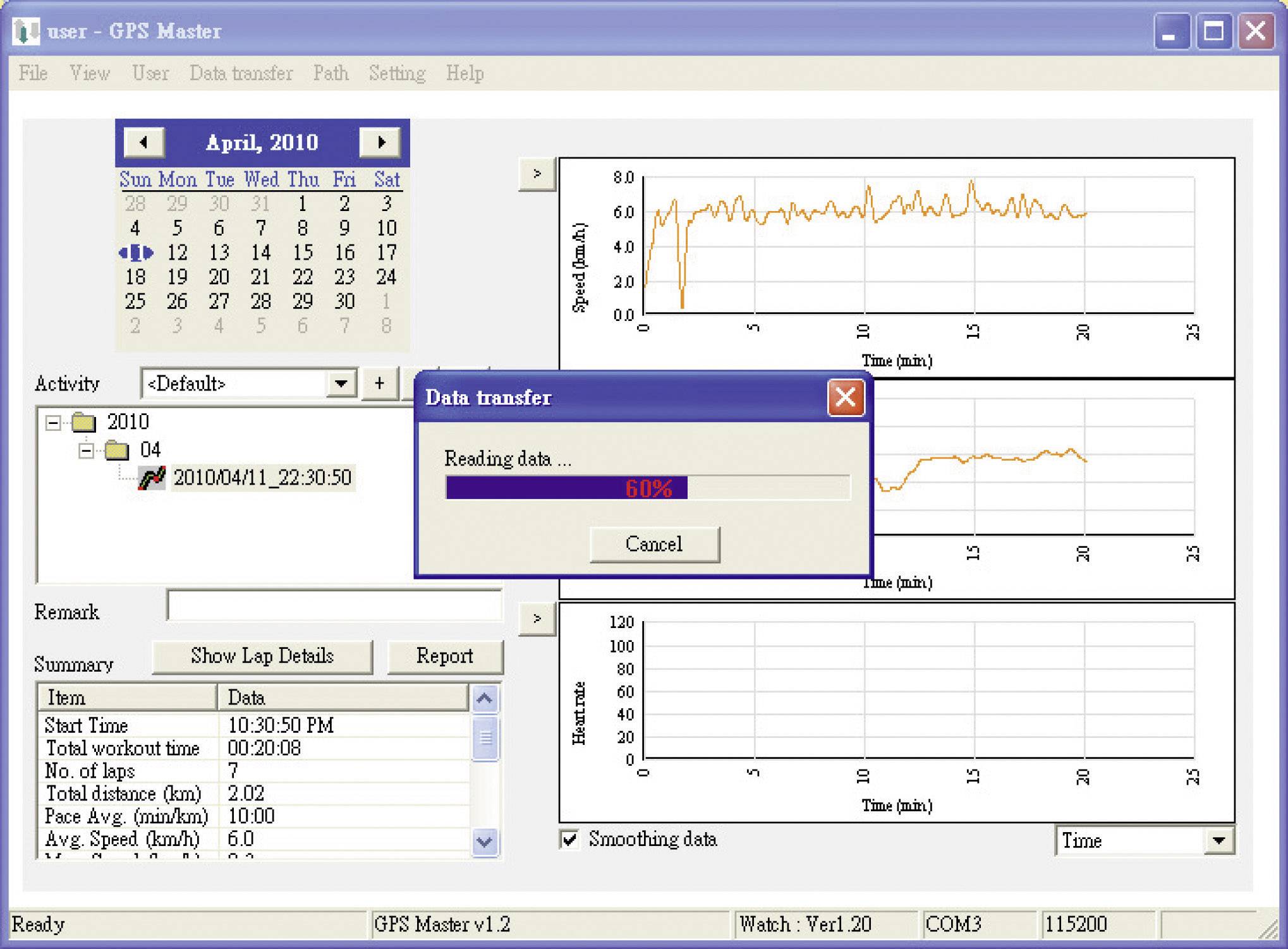Click the plus button to add activity
The image size is (1288, 949).
tap(379, 384)
